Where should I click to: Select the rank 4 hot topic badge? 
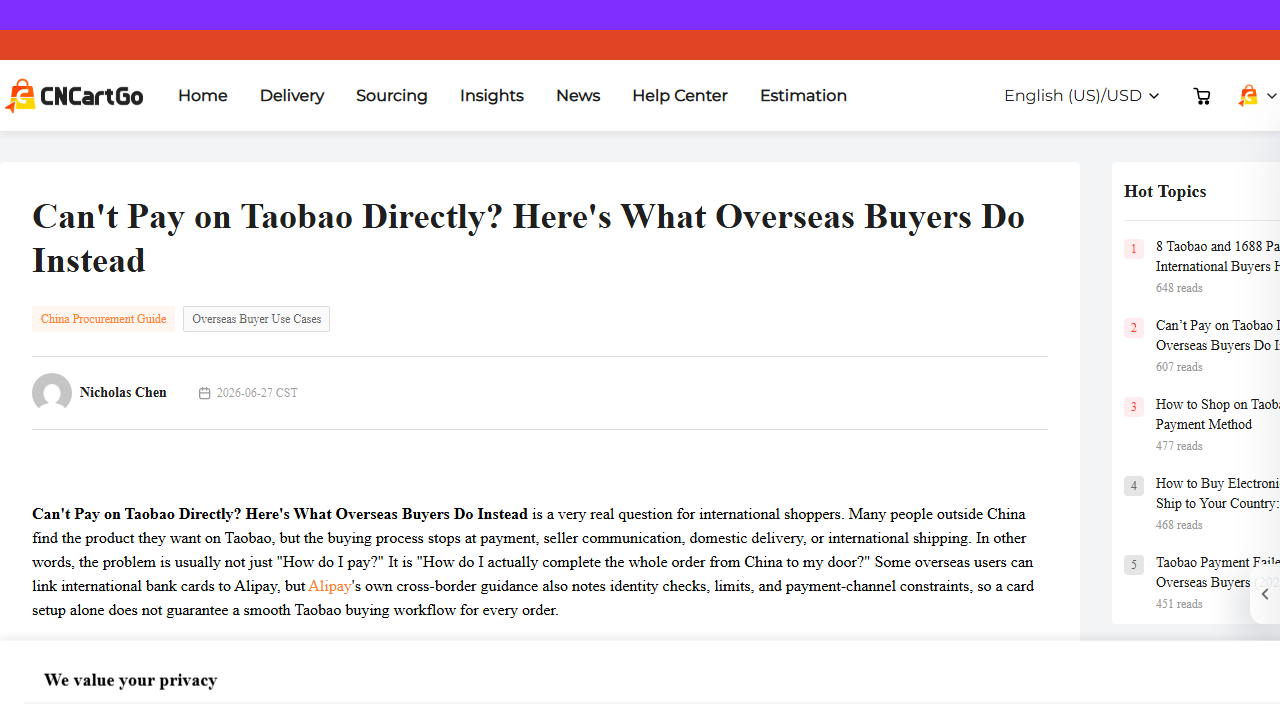point(1134,486)
